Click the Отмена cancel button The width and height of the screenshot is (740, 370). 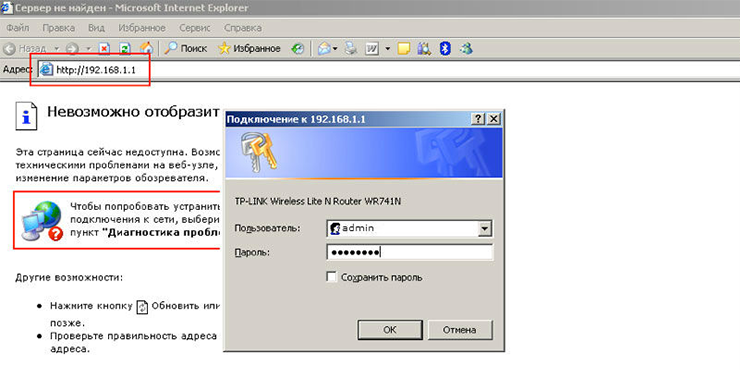coord(459,330)
